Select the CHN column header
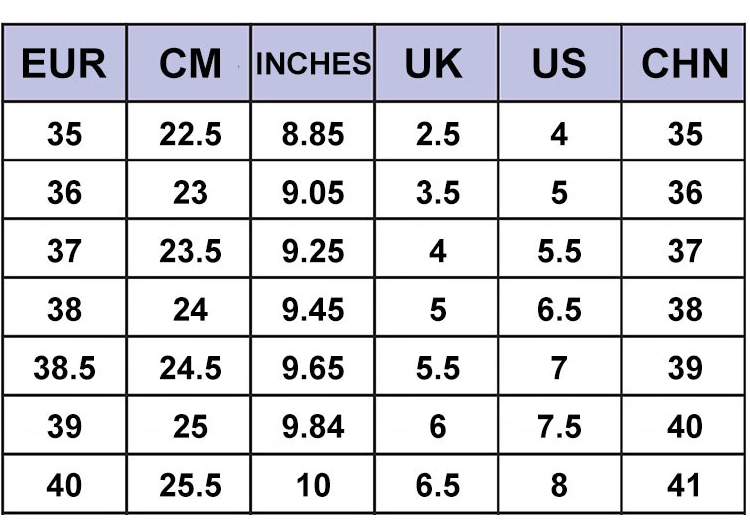Viewport: 750px width, 531px height. point(685,64)
